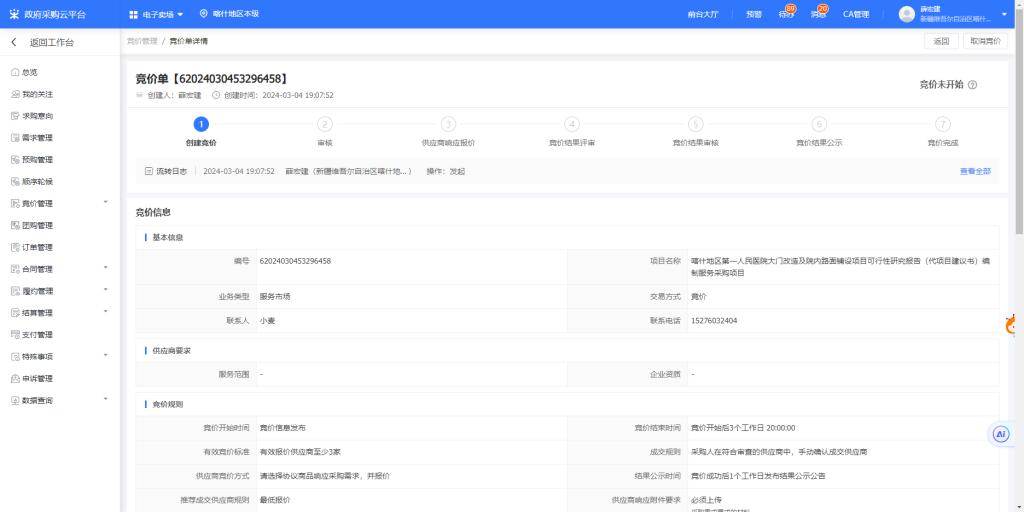Expand the 竞价管理 submenu arrow
The height and width of the screenshot is (512, 1024).
(105, 202)
